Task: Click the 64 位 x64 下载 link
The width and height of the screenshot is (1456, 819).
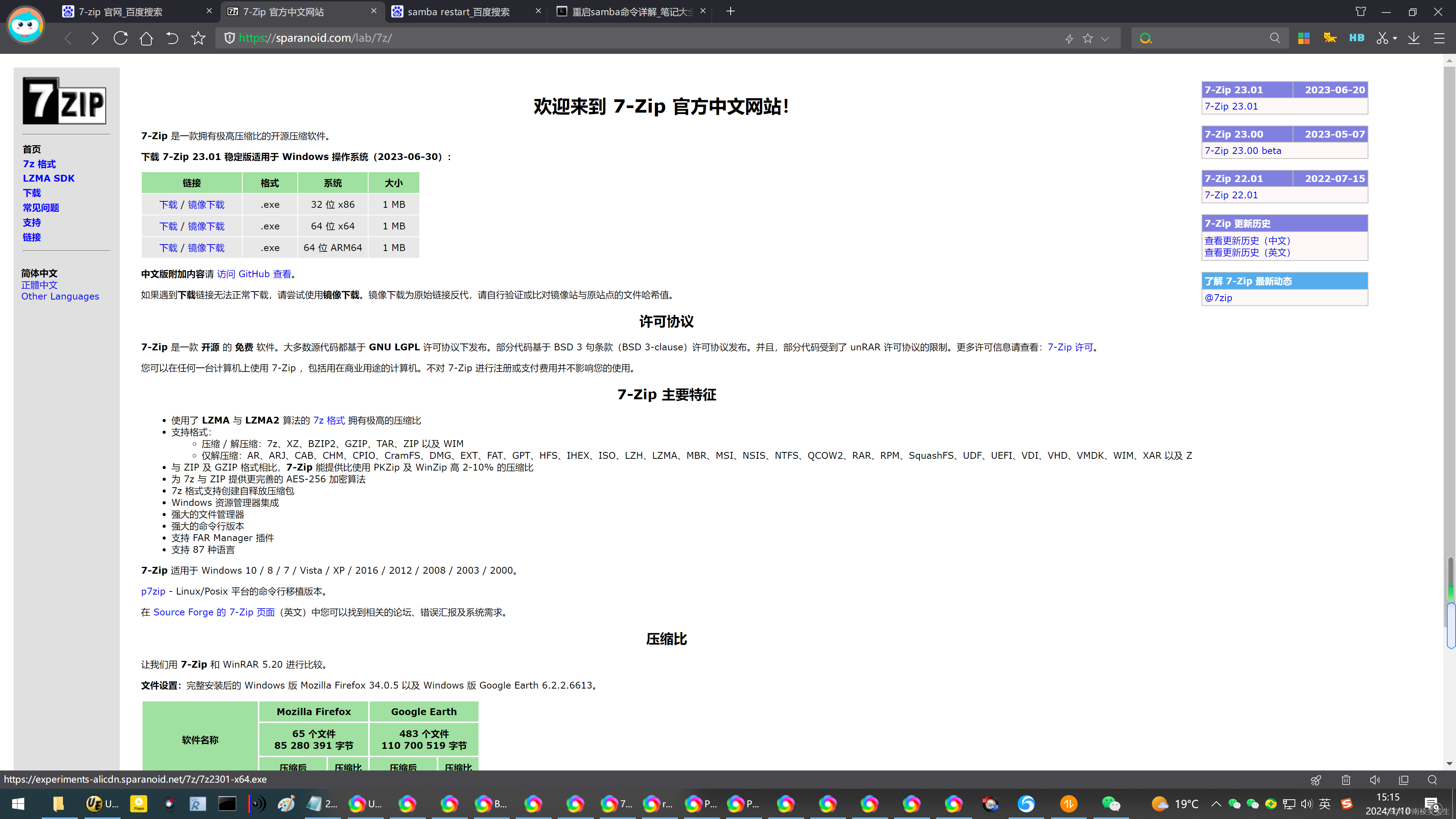Action: click(x=168, y=226)
